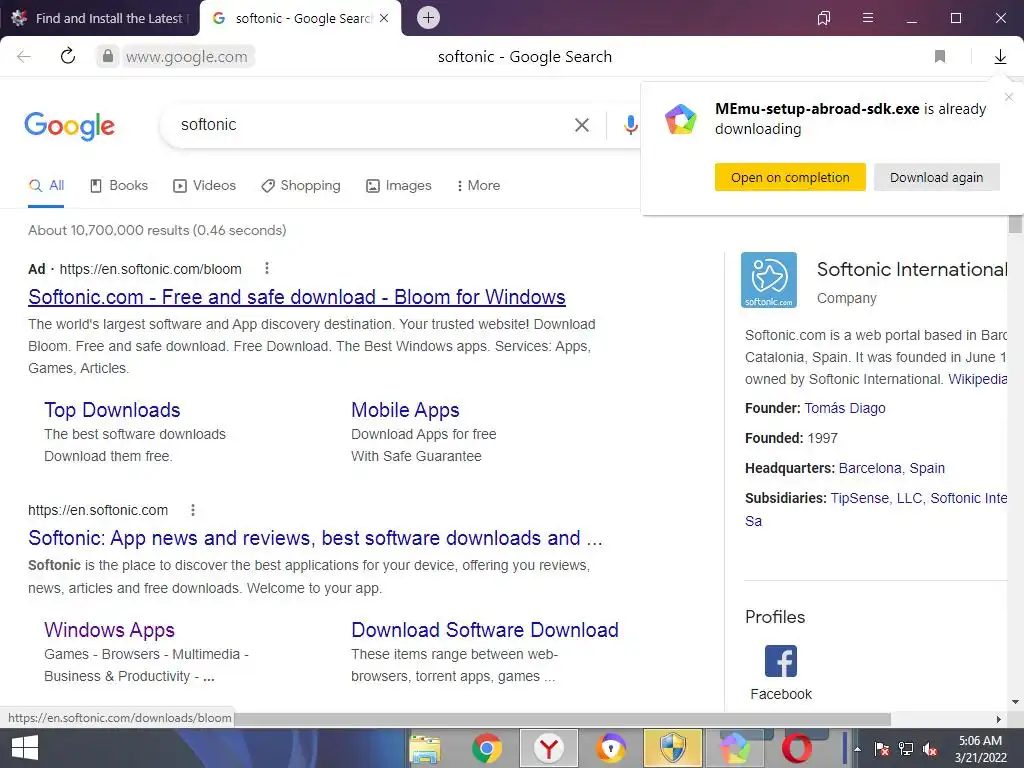
Task: Open Download Software Download sitelink
Action: click(485, 630)
